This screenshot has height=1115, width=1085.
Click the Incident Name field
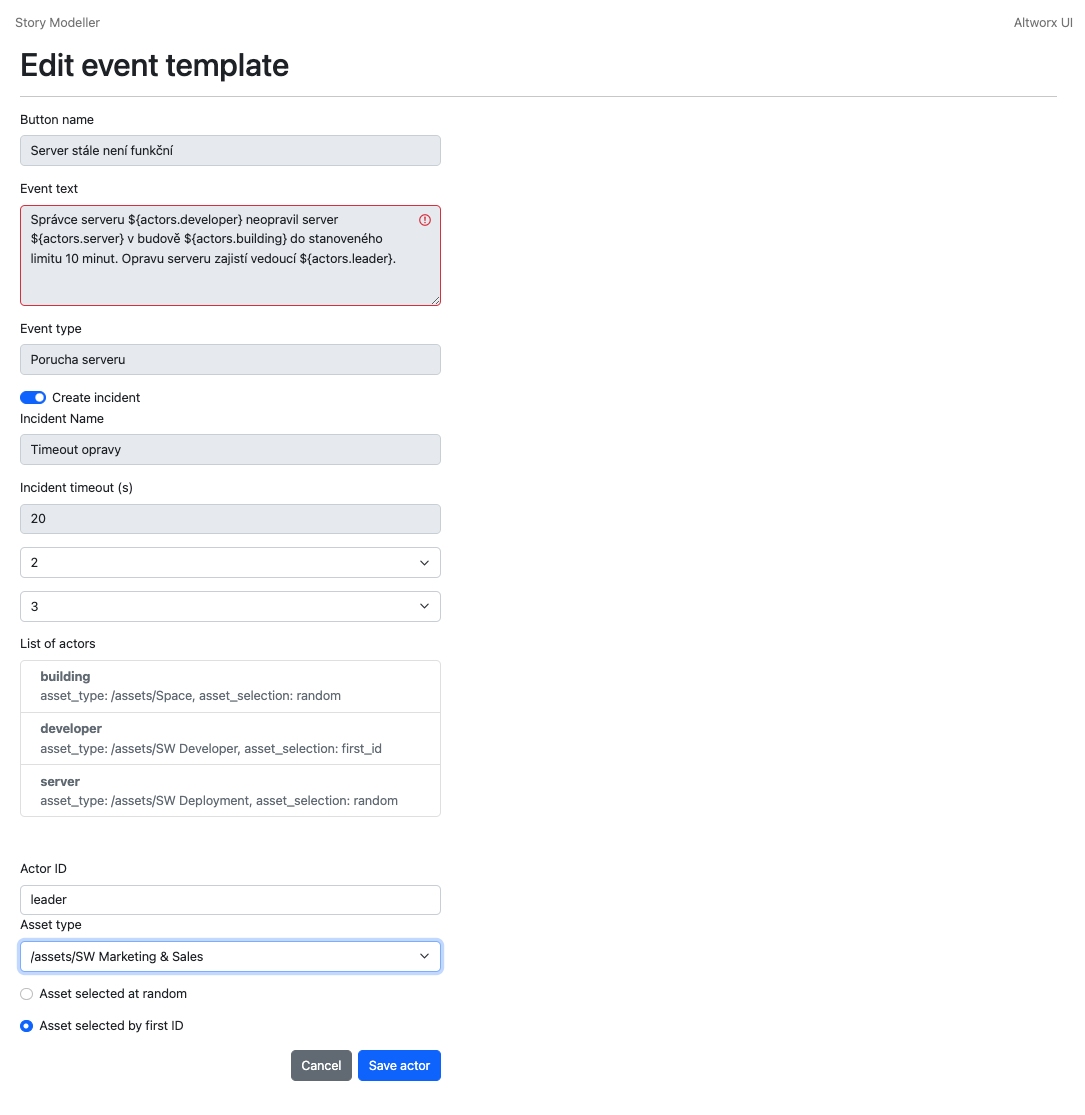pos(230,450)
